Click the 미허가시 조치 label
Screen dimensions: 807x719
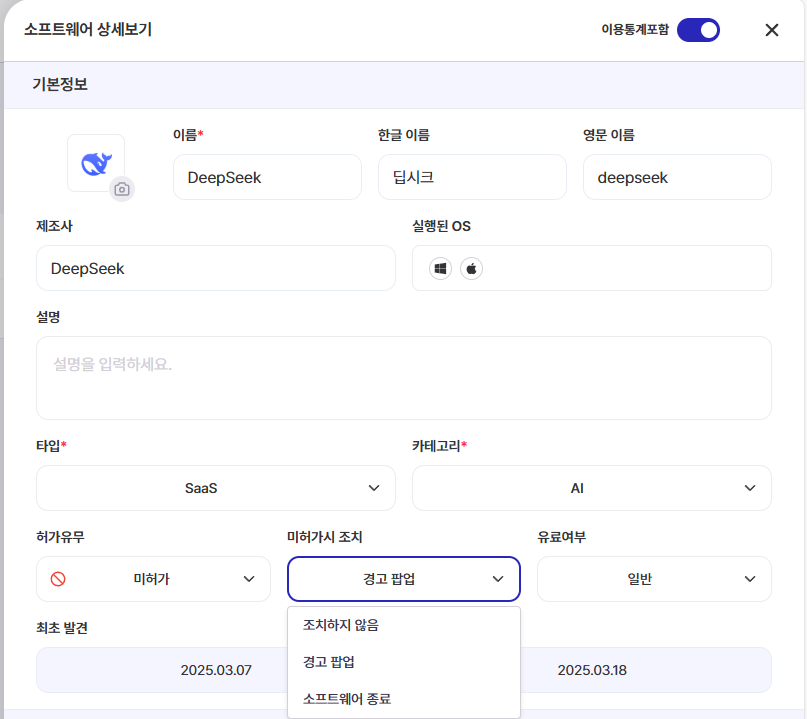click(325, 537)
